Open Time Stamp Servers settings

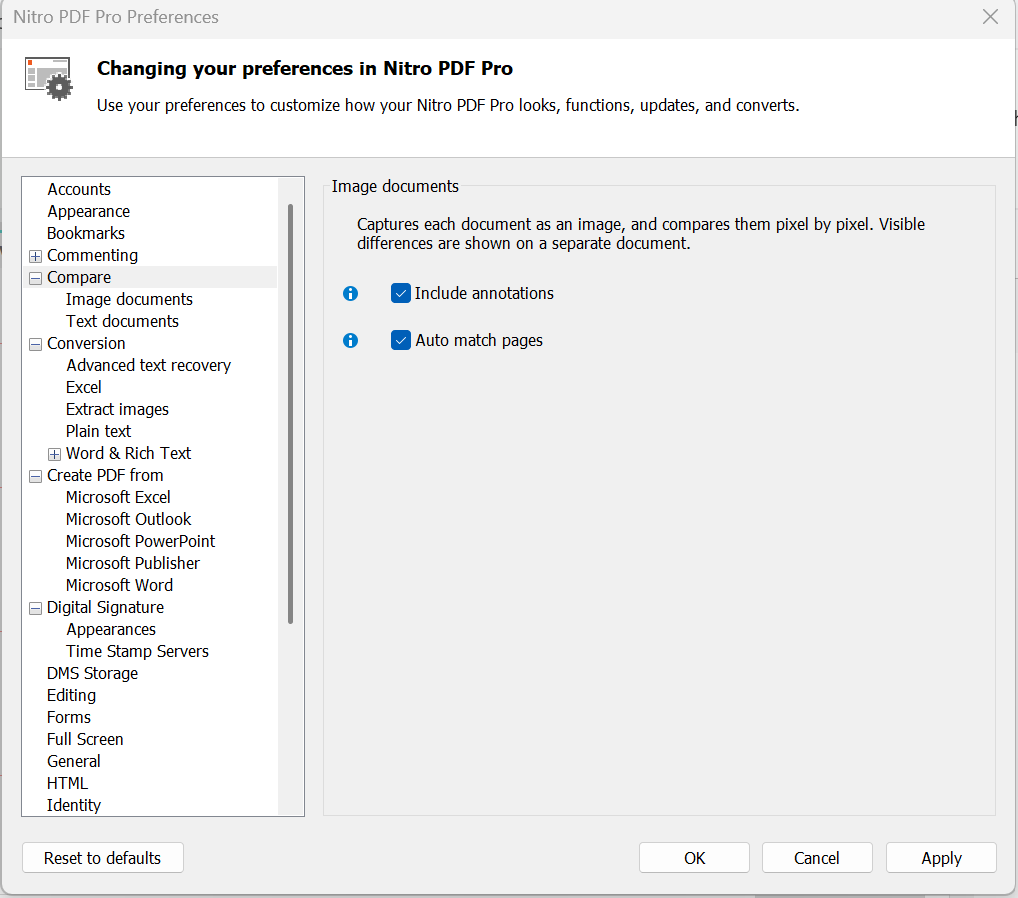pos(137,651)
